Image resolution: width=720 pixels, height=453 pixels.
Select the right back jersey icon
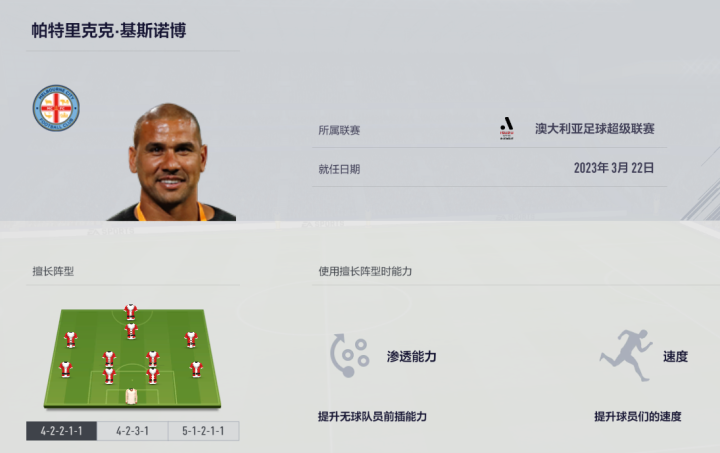[x=196, y=369]
